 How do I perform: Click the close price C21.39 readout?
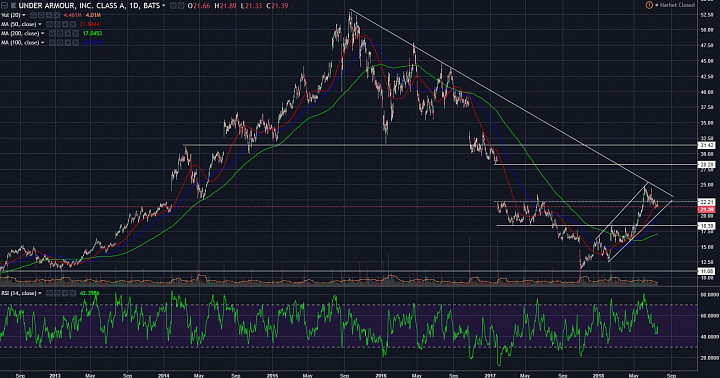[277, 6]
